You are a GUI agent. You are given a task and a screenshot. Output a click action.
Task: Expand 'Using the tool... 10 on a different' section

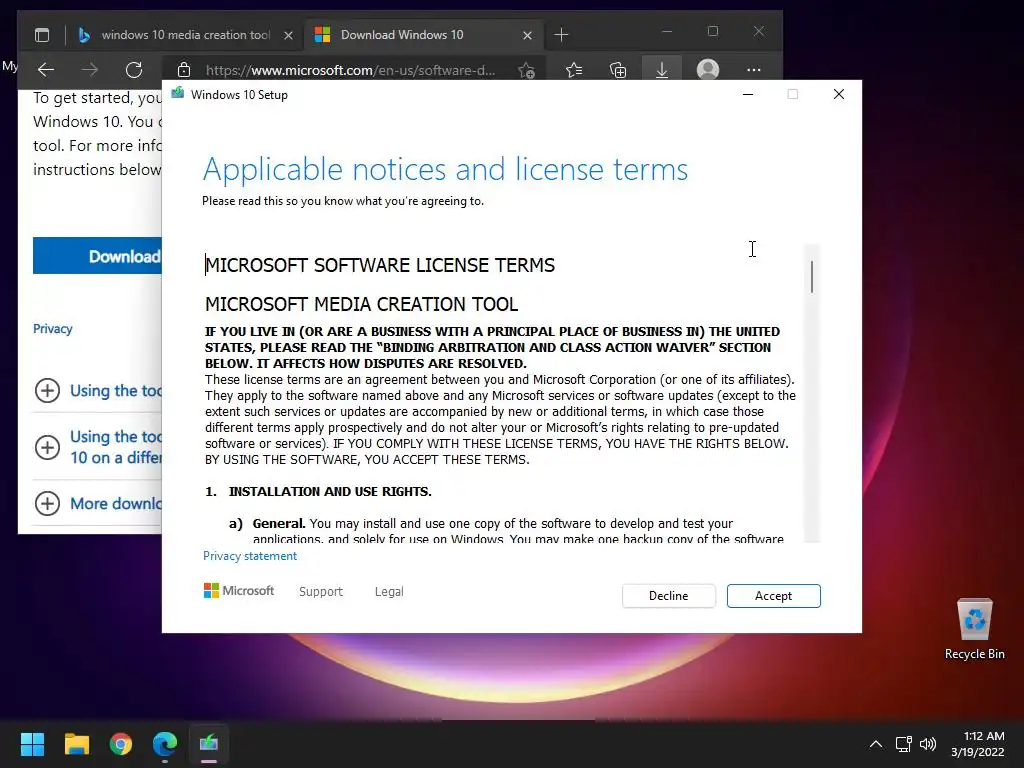tap(97, 447)
